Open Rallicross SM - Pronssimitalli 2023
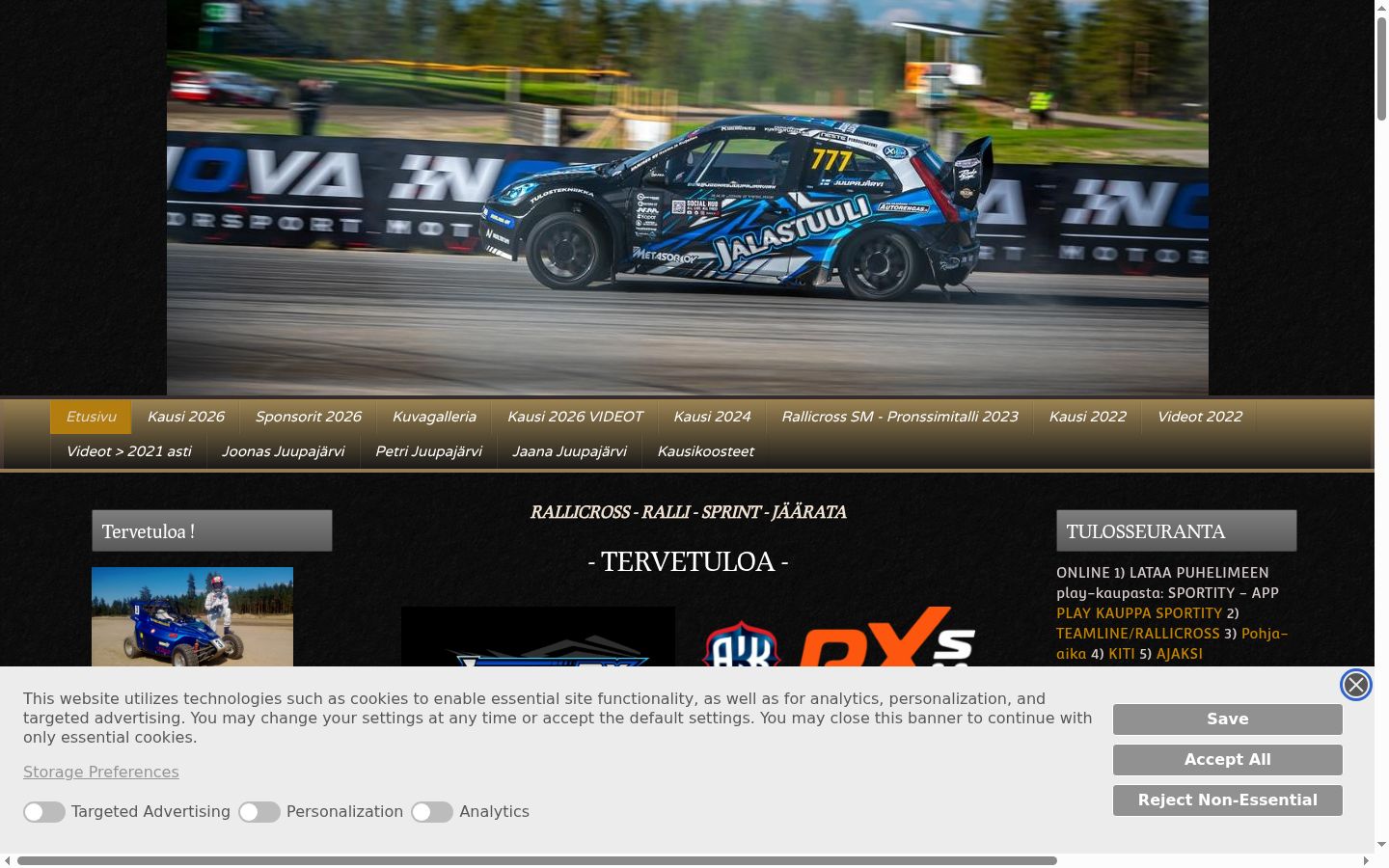 pos(900,417)
